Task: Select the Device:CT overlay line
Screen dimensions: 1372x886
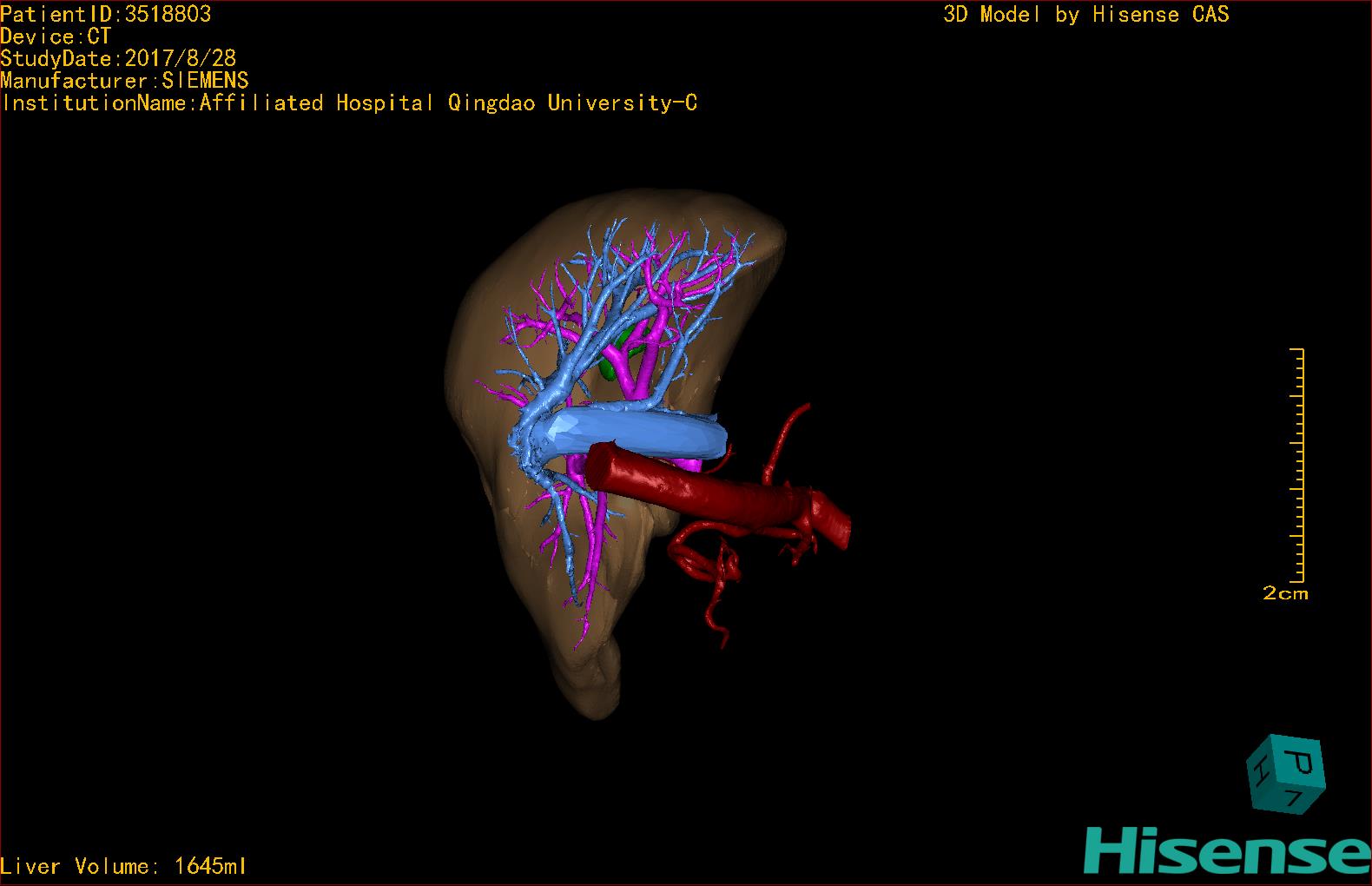Action: [56, 36]
